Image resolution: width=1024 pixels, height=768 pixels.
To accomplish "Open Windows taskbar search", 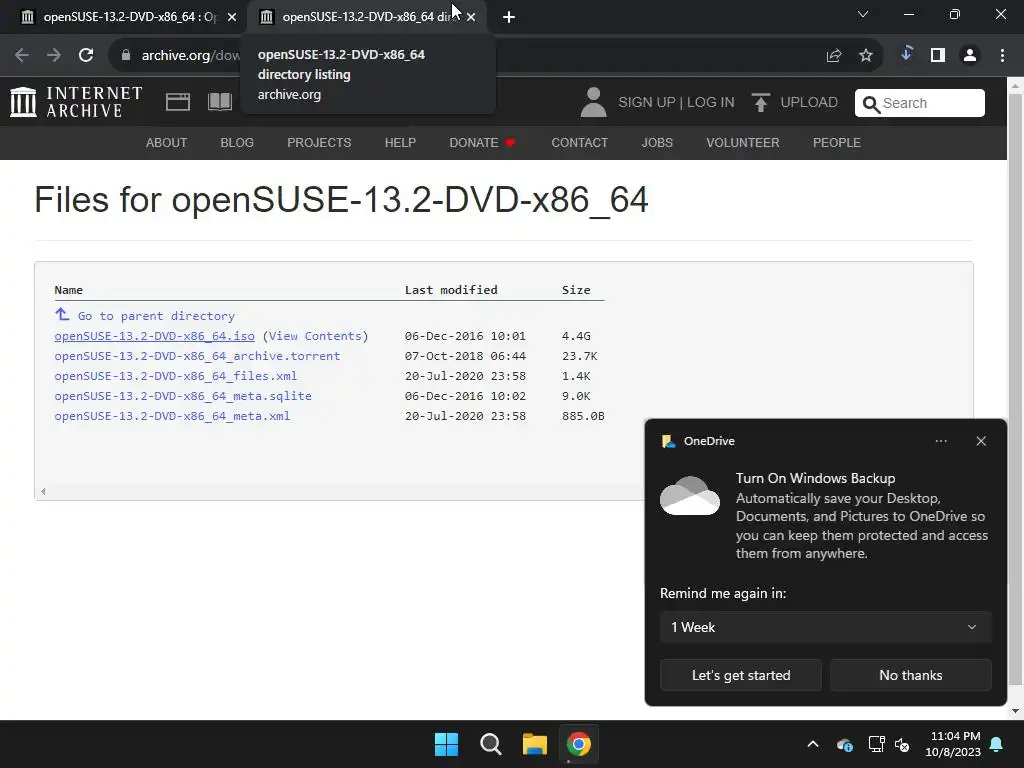I will tap(490, 744).
